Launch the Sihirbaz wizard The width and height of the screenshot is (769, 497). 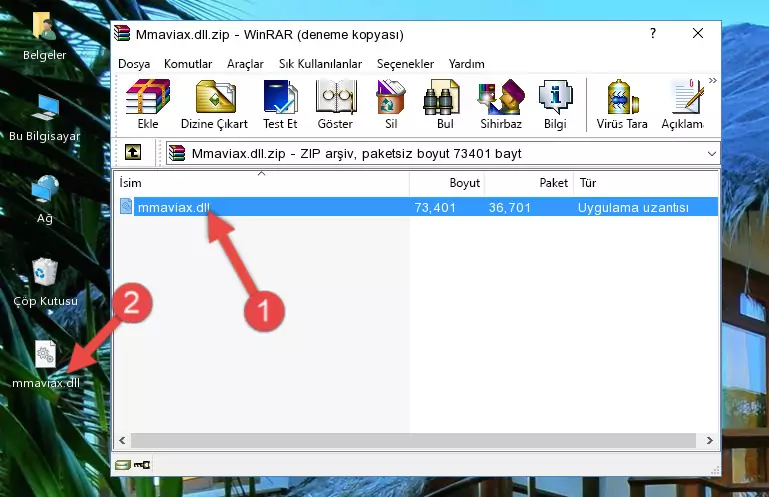(x=501, y=104)
